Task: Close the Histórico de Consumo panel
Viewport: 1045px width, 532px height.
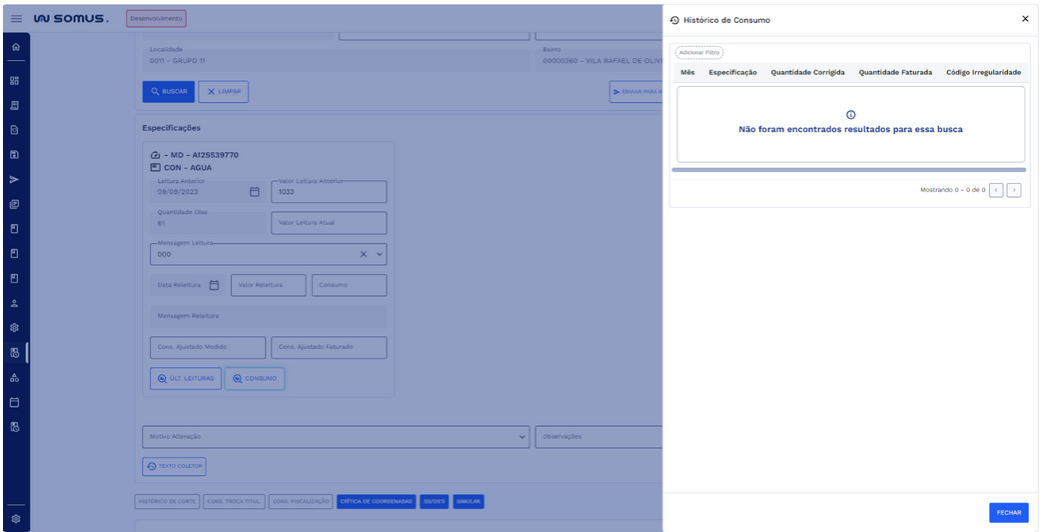Action: tap(1024, 19)
